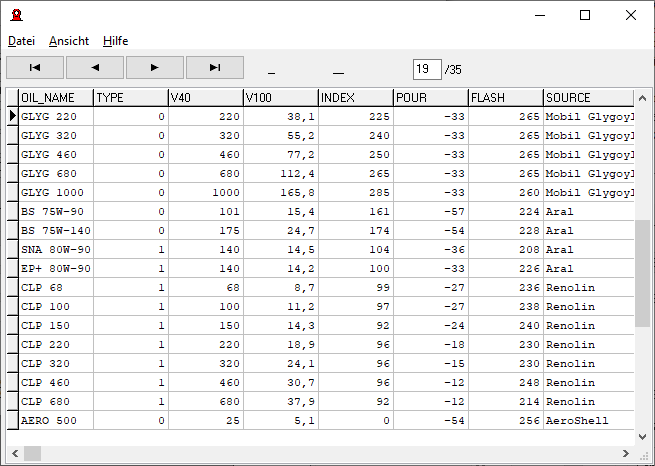Click the application icon in title bar
The height and width of the screenshot is (466, 655).
click(16, 15)
